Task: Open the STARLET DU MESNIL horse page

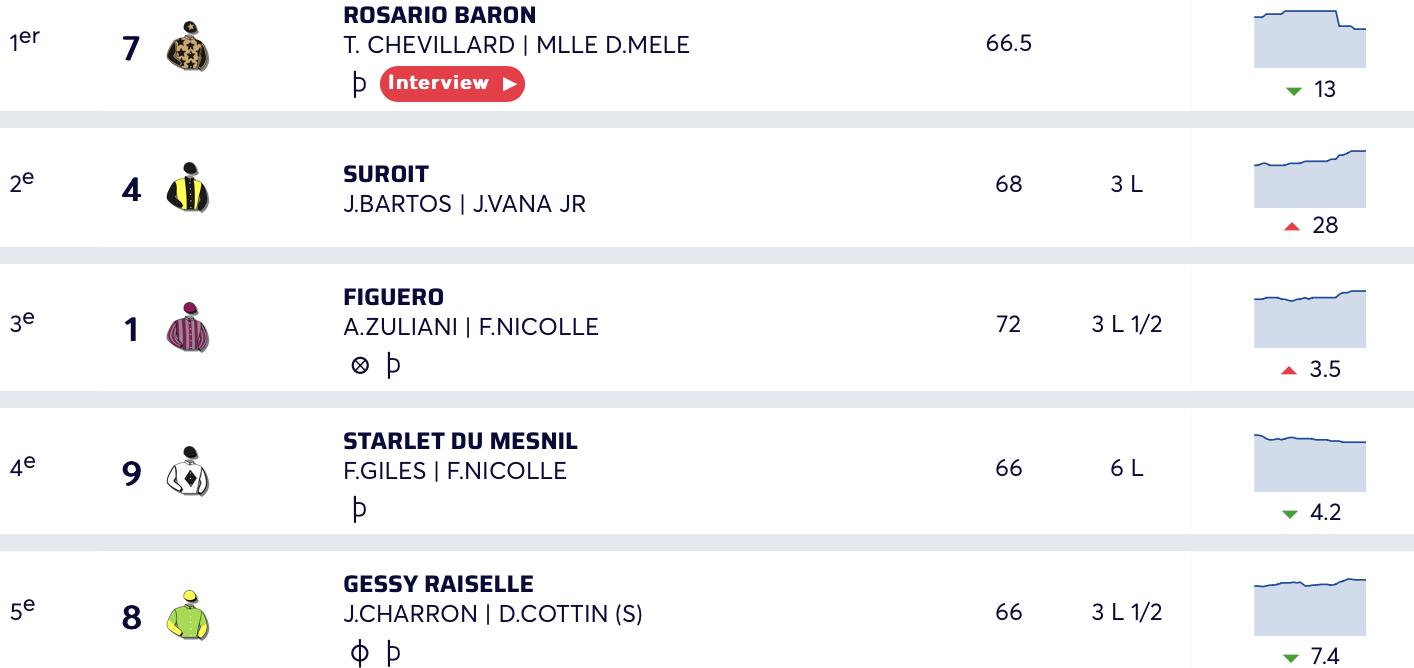Action: (x=460, y=441)
